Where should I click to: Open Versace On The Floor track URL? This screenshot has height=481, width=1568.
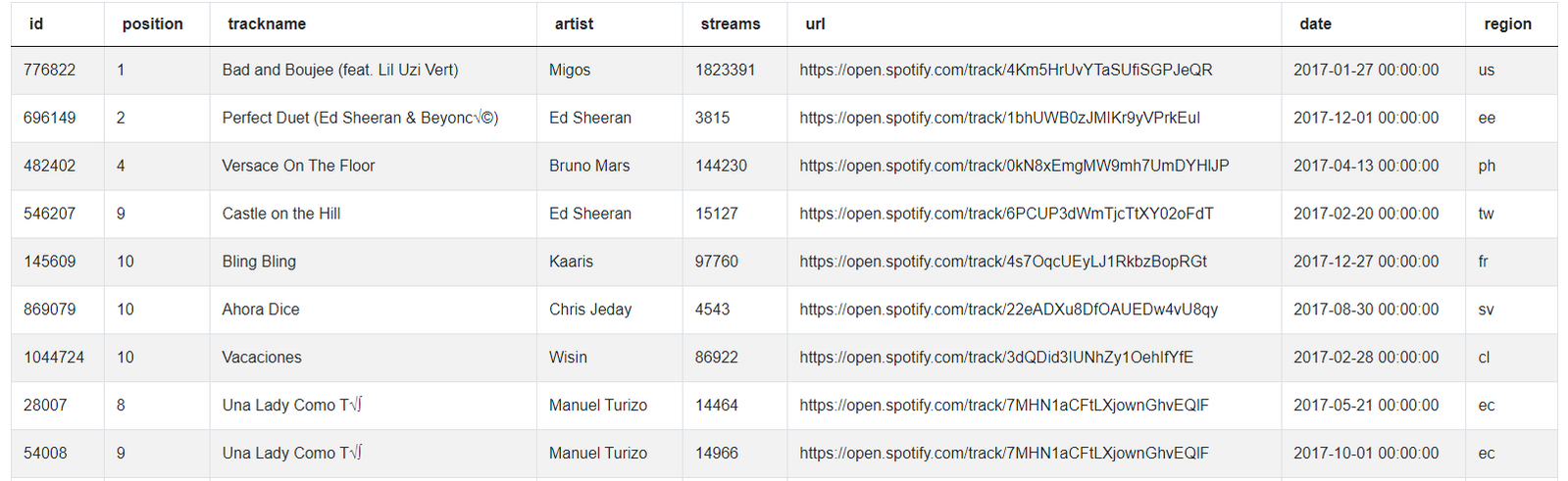pos(1014,166)
